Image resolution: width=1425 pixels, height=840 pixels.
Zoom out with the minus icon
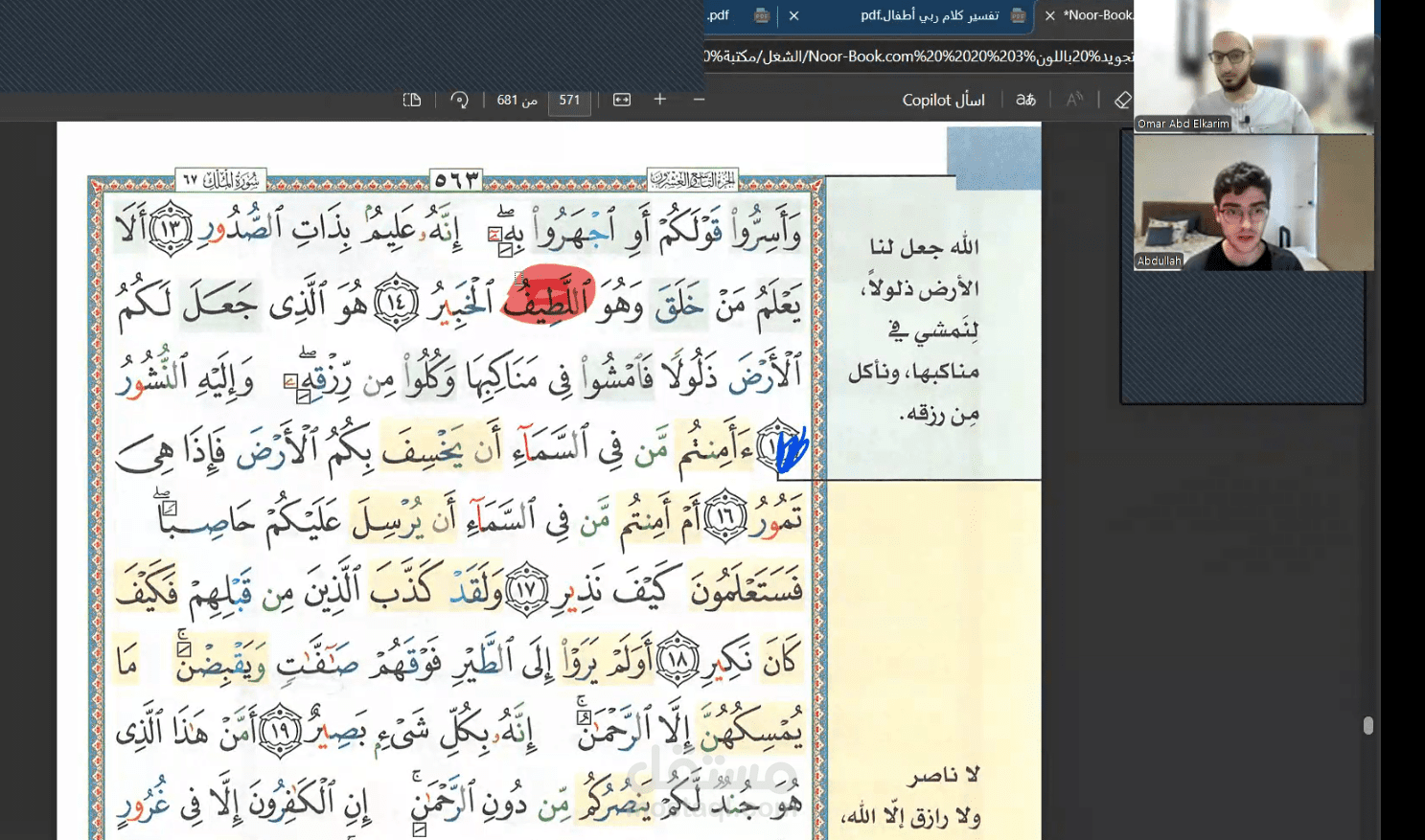[699, 100]
